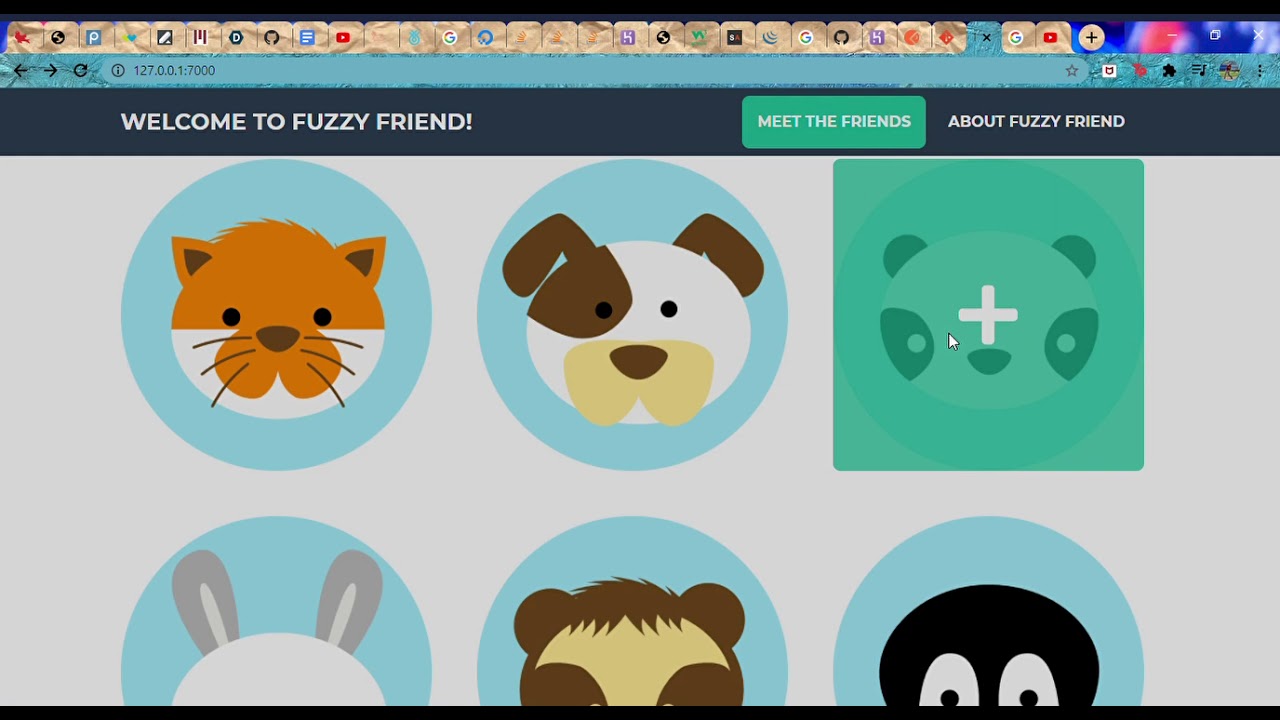The image size is (1280, 720).
Task: Select the orange cat friend picture
Action: [277, 314]
